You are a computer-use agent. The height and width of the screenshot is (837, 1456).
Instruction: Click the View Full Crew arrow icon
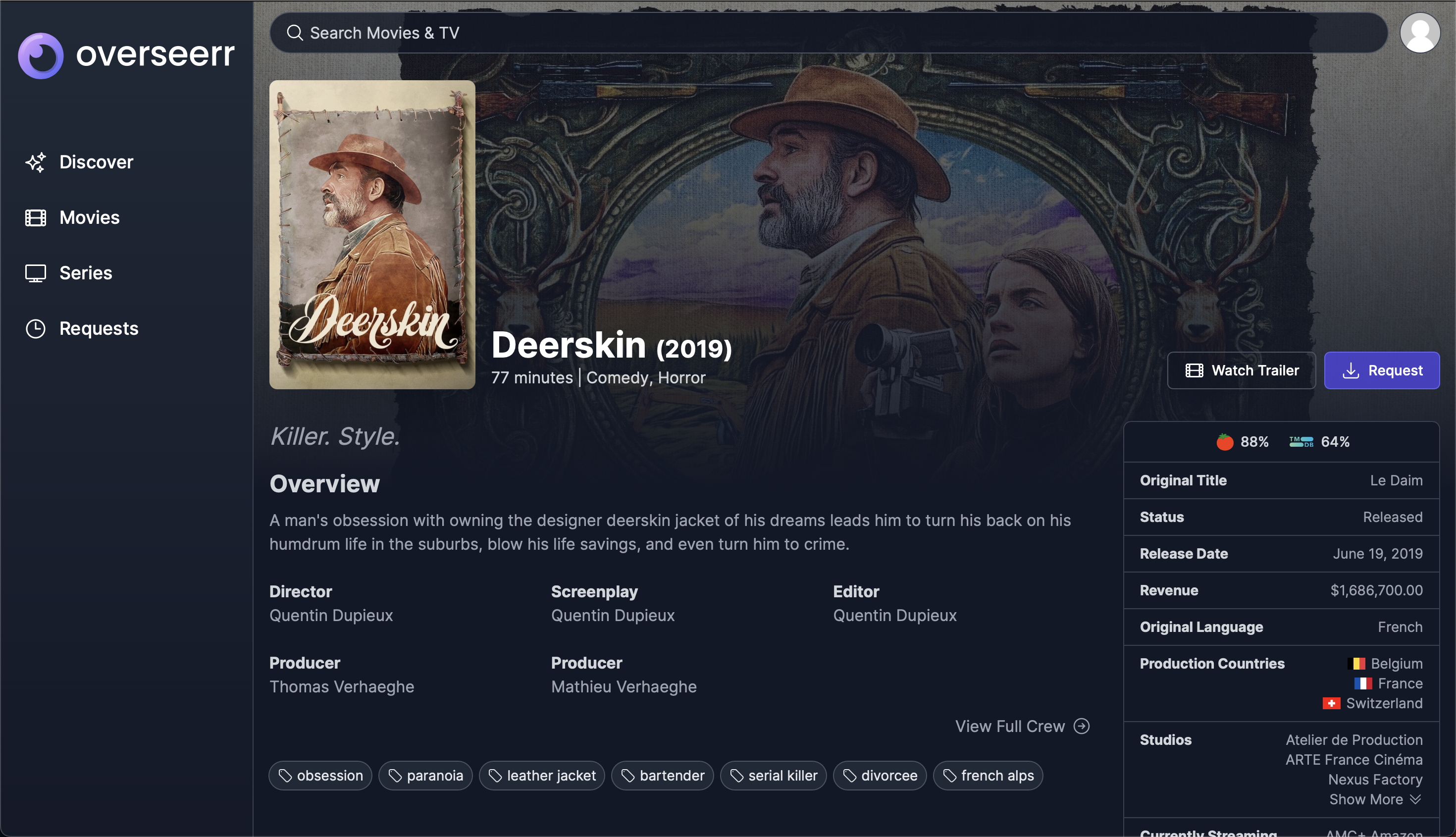pyautogui.click(x=1082, y=726)
